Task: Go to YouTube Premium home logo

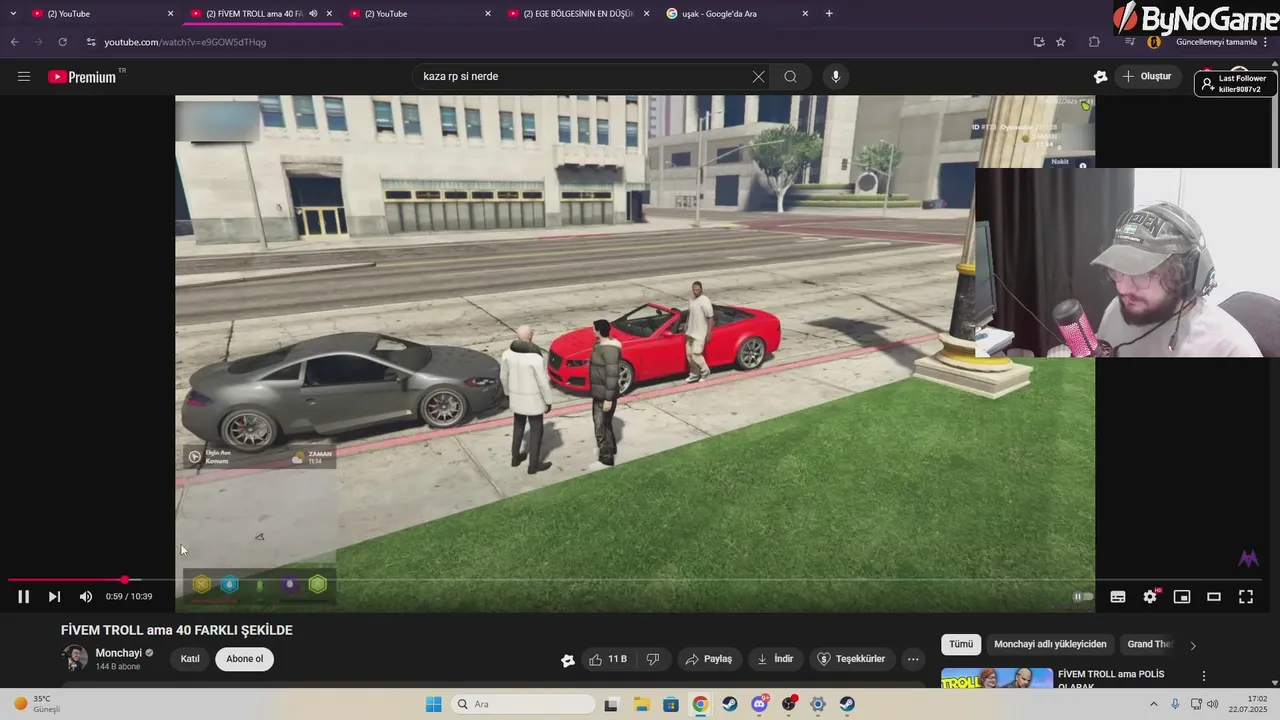Action: 84,77
